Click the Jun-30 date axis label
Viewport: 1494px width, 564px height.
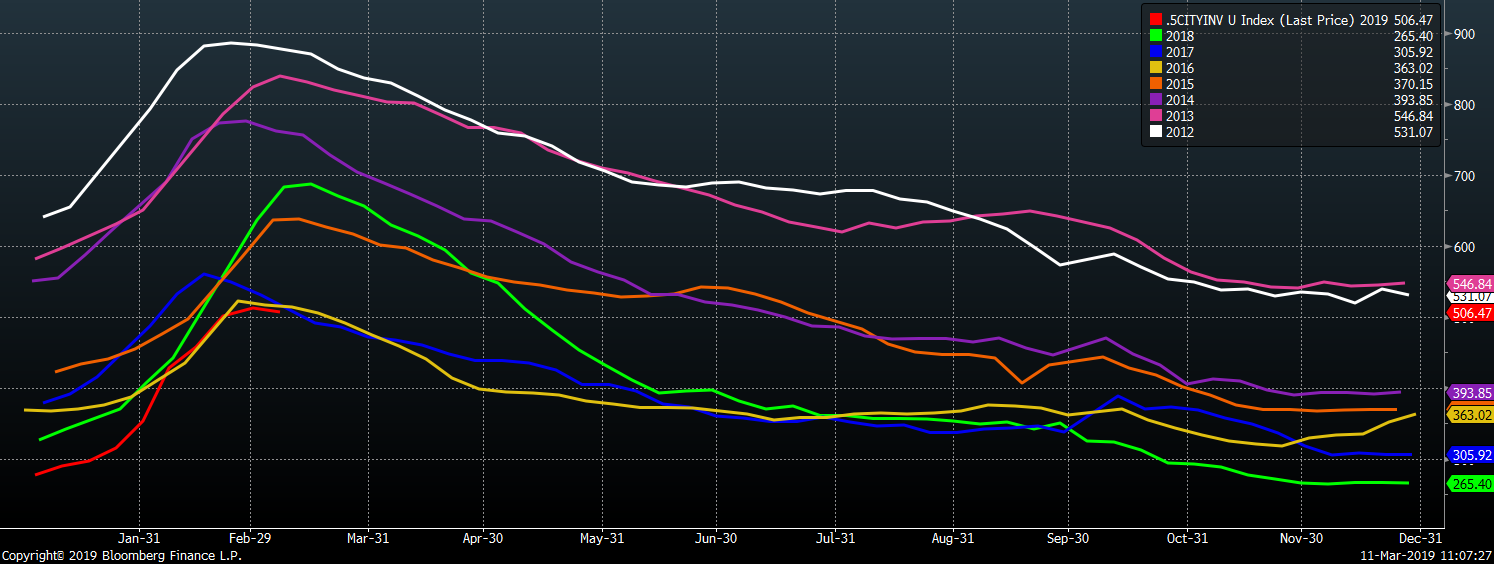click(716, 538)
